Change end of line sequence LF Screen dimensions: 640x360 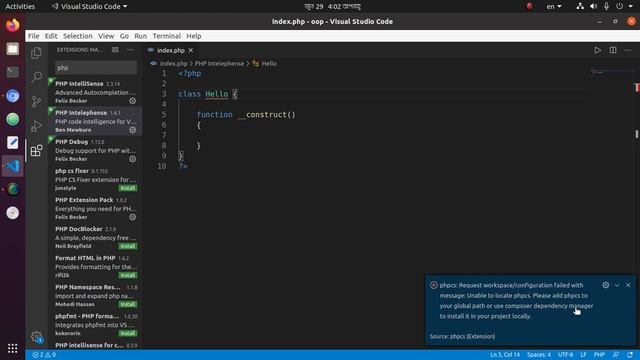pyautogui.click(x=583, y=355)
